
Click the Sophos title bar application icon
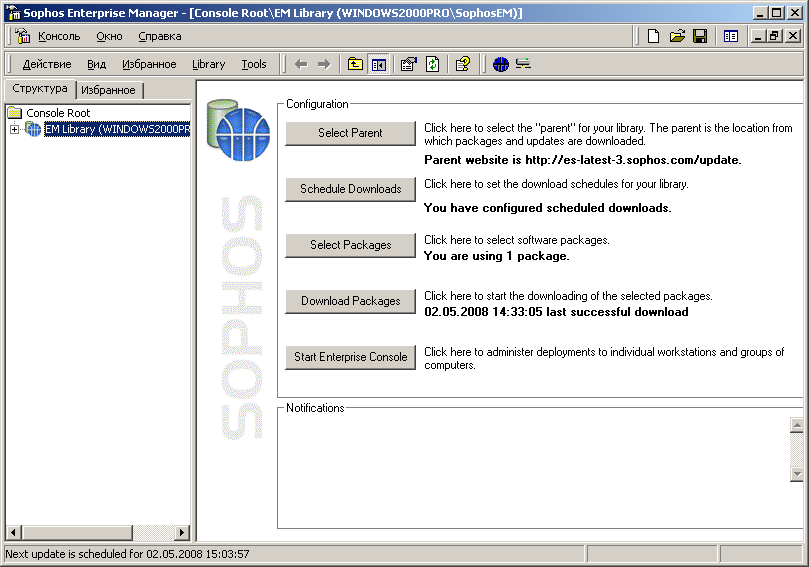coord(13,13)
